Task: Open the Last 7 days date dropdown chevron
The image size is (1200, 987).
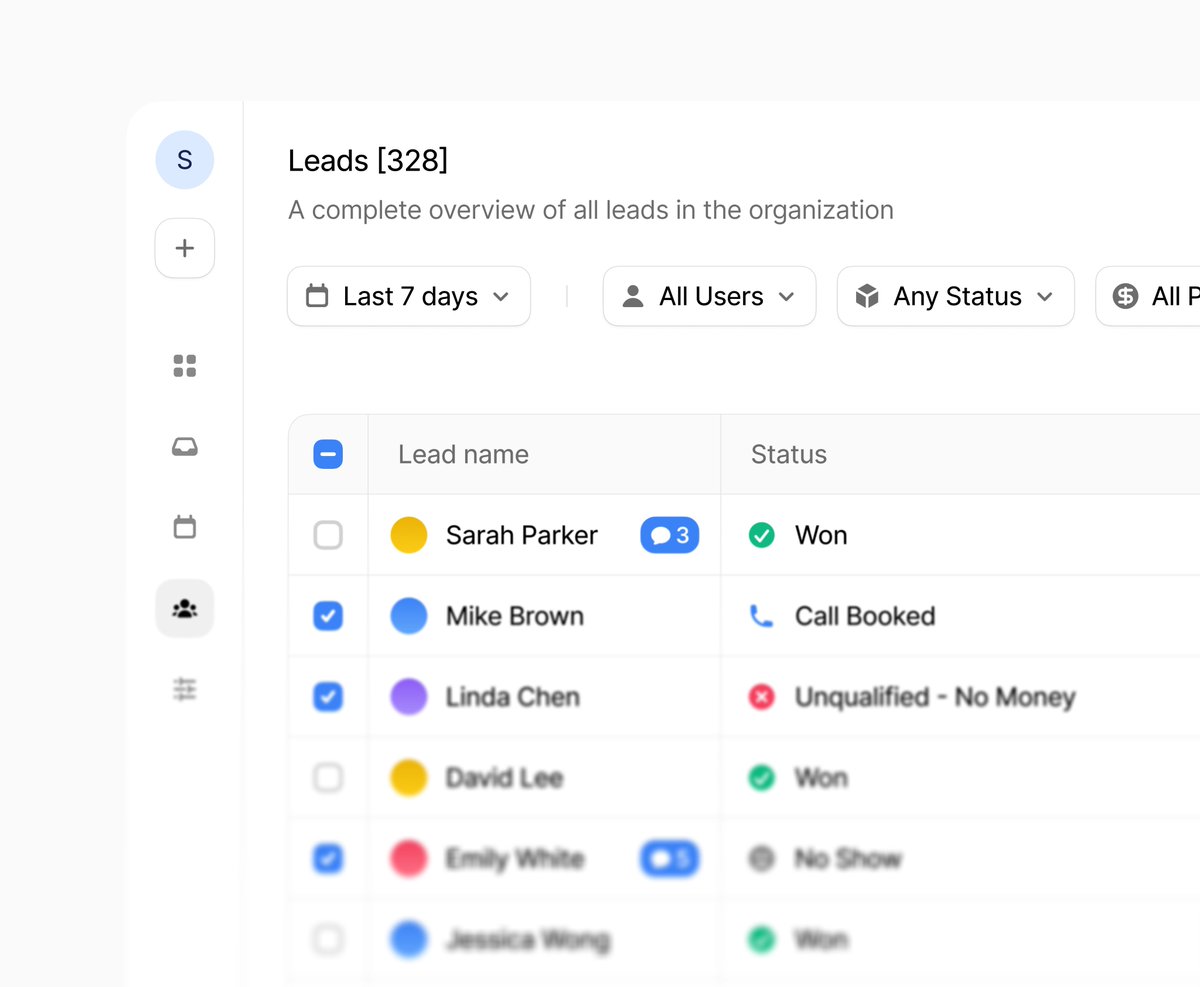Action: [x=502, y=297]
